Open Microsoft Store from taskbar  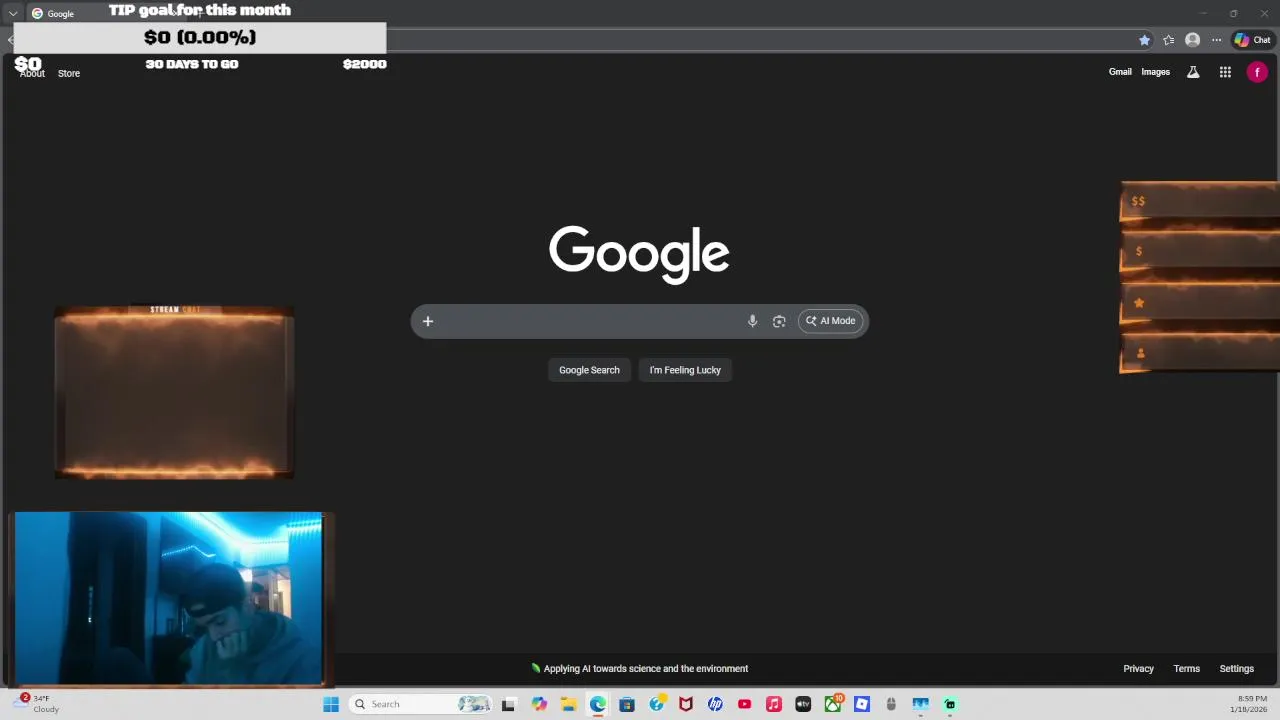pyautogui.click(x=627, y=704)
